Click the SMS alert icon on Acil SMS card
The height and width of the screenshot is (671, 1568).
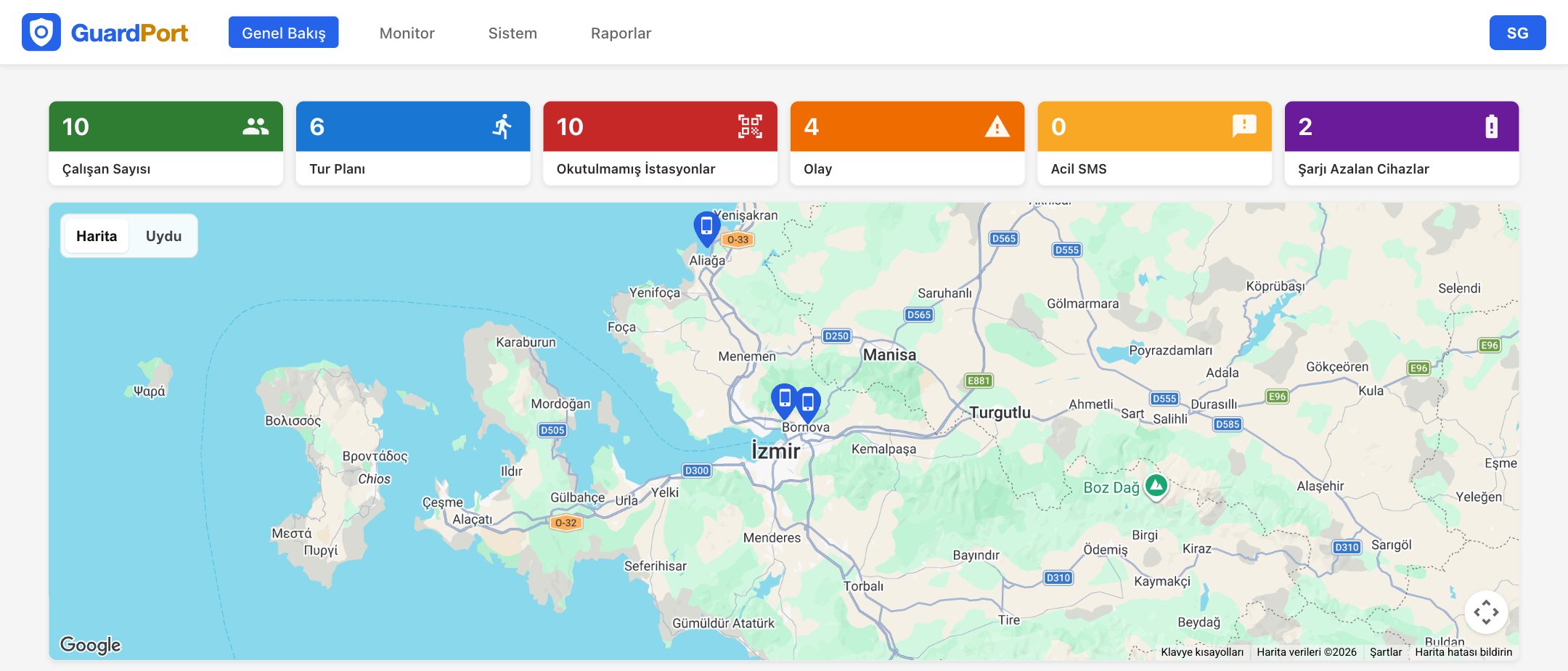coord(1244,126)
